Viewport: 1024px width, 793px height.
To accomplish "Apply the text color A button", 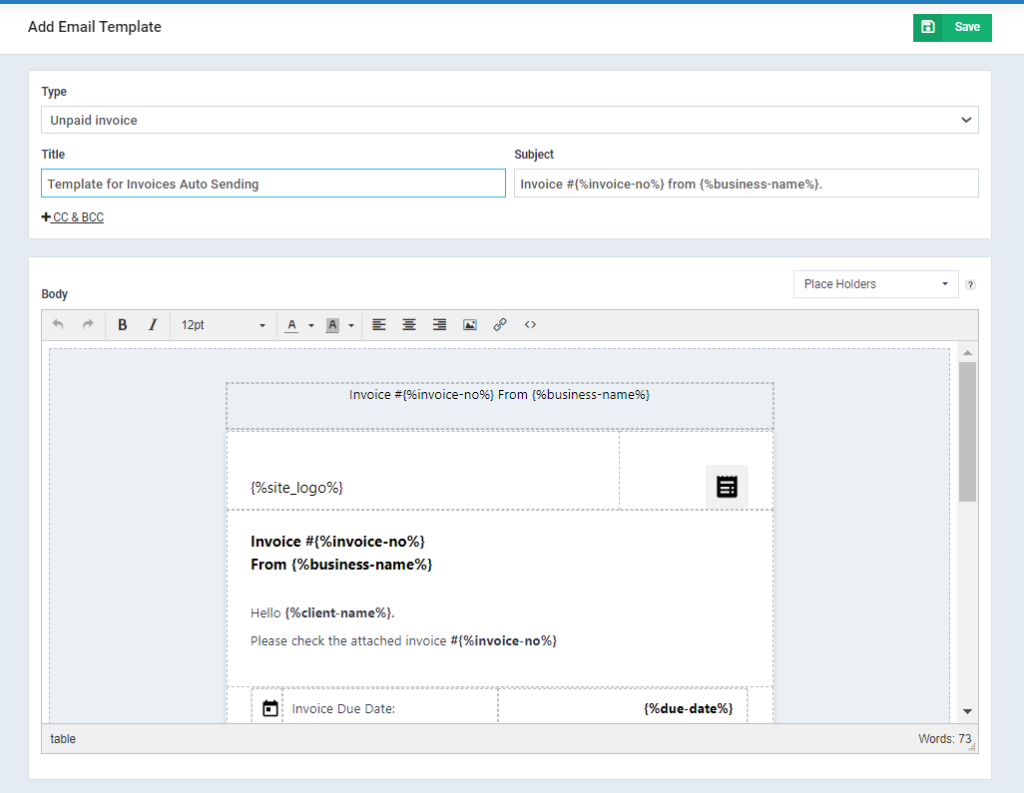I will [x=292, y=325].
